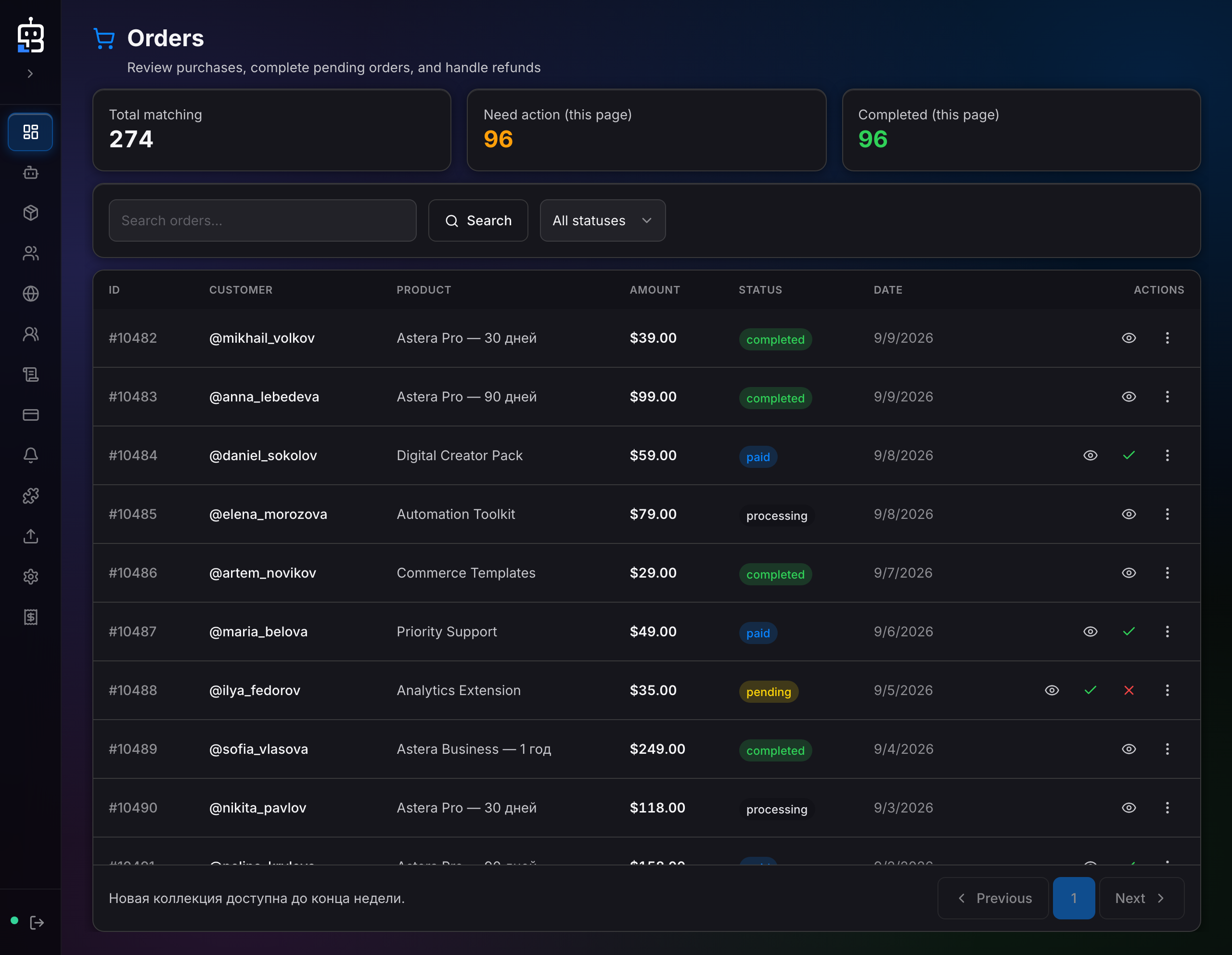
Task: Open the settings gear icon in the sidebar
Action: (30, 577)
